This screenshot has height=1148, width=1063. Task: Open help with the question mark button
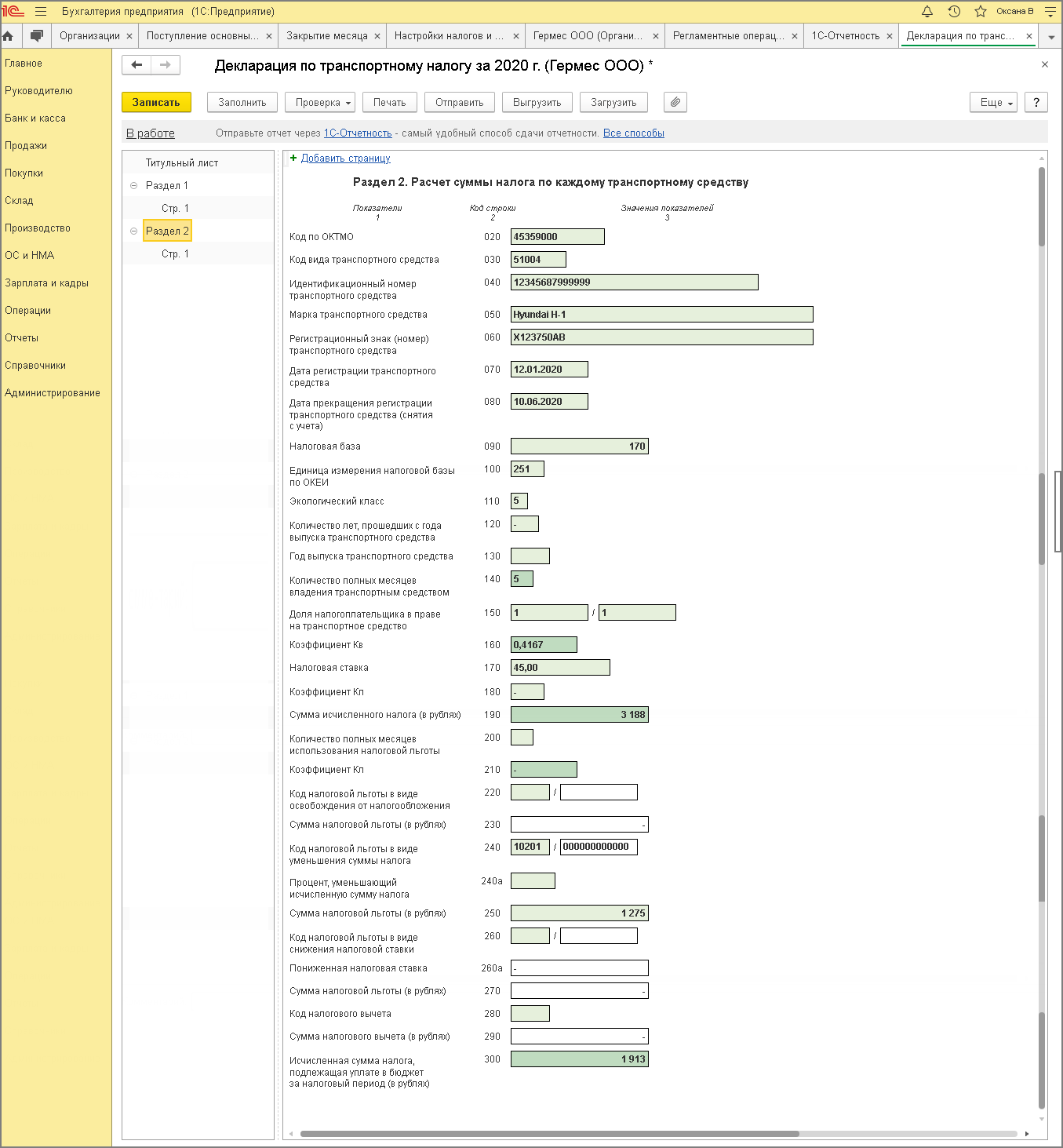click(1036, 102)
